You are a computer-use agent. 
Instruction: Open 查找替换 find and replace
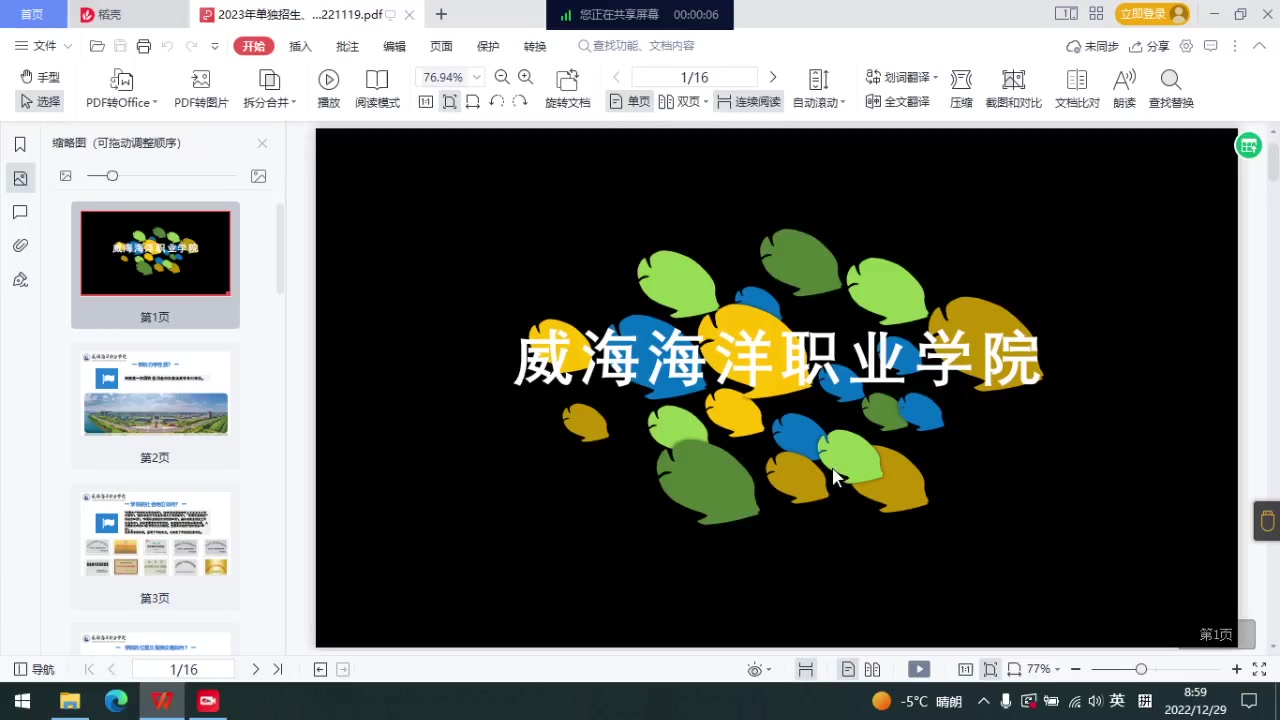1171,89
